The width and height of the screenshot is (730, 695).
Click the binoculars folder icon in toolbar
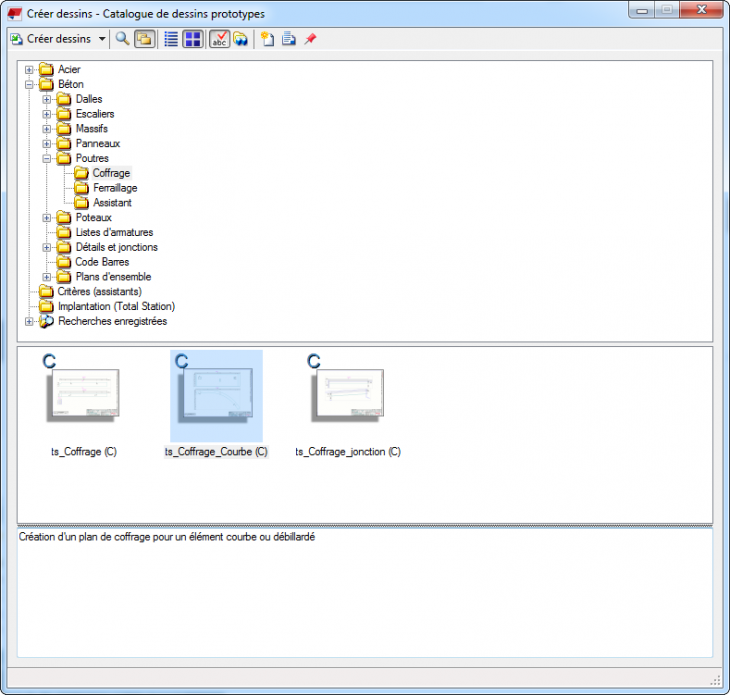[241, 39]
